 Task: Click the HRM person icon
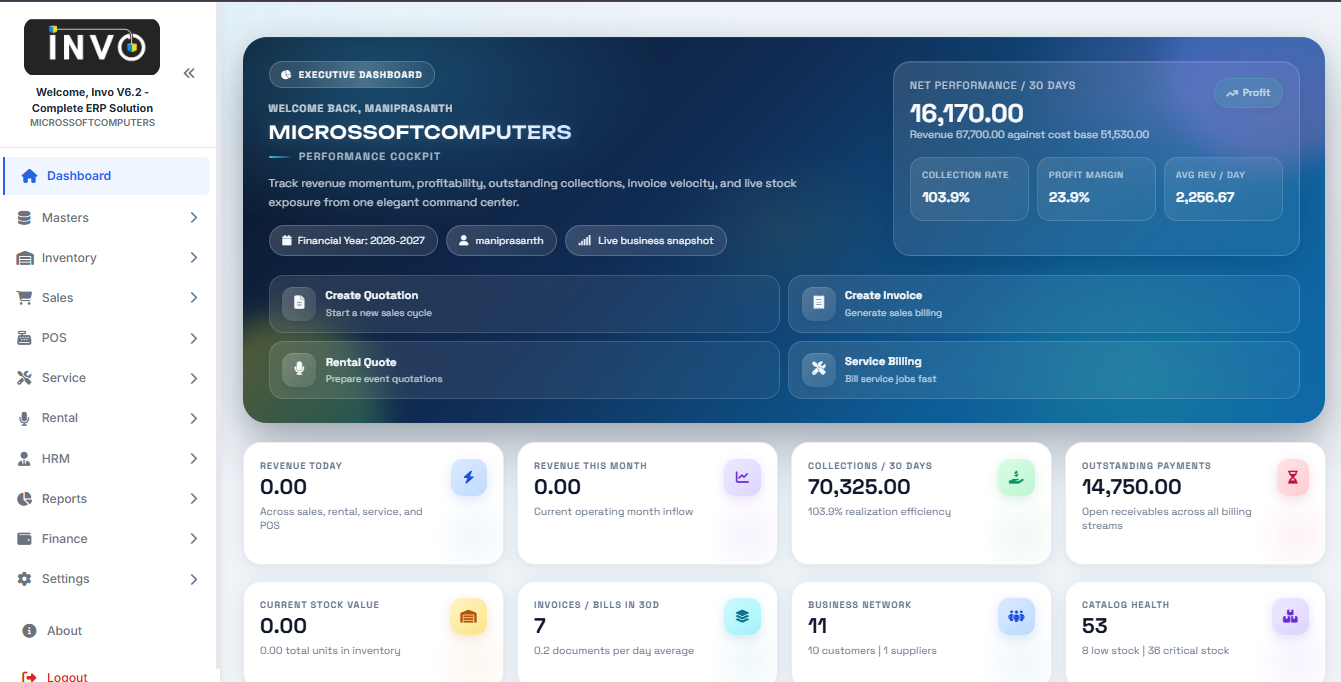pos(24,459)
